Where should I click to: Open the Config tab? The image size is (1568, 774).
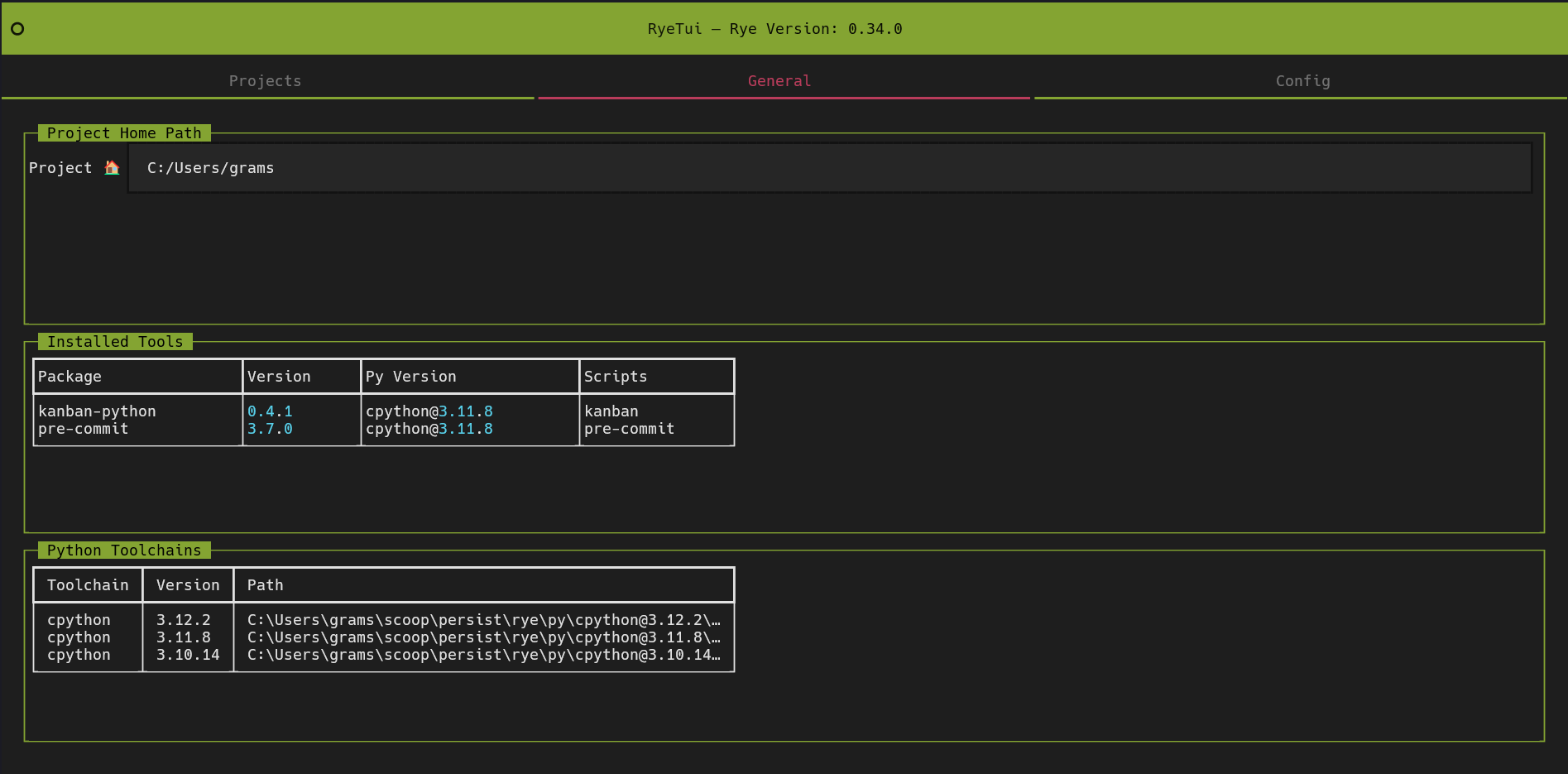coord(1302,81)
